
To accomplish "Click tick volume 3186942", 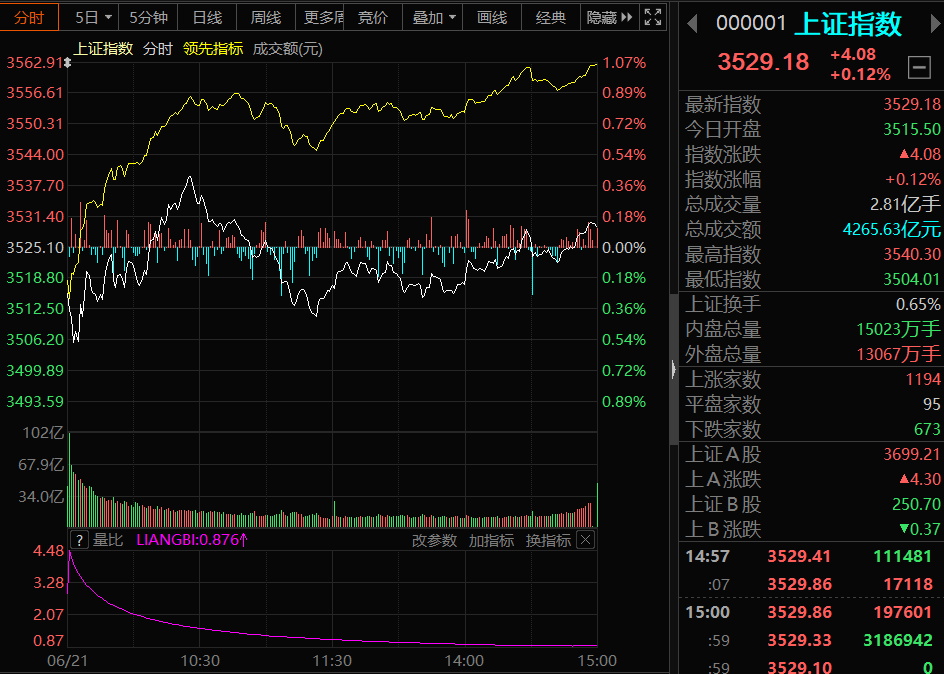I will [898, 640].
